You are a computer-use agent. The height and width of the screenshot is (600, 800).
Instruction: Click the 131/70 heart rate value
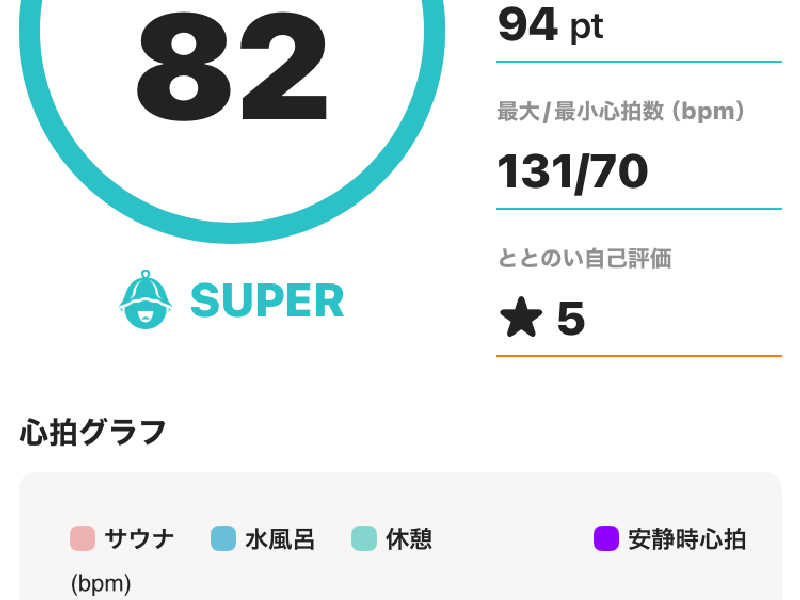(572, 172)
